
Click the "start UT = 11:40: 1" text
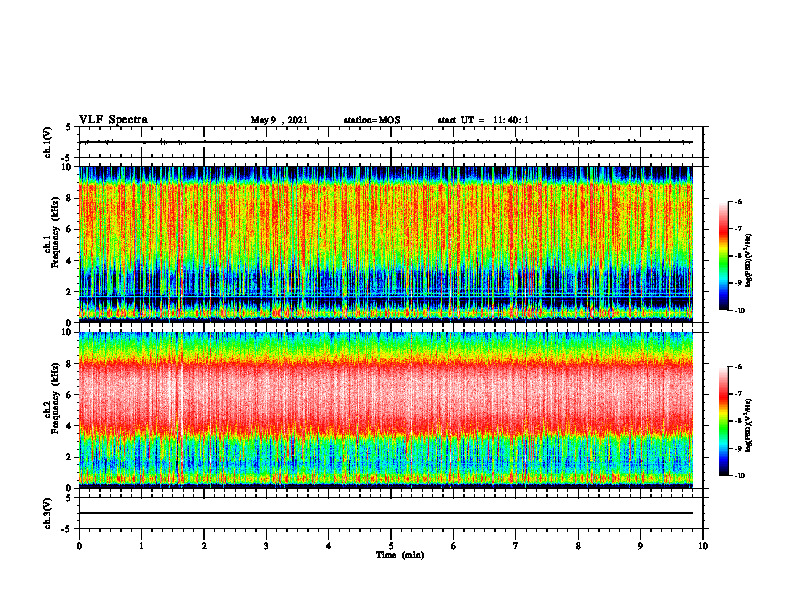click(x=483, y=120)
